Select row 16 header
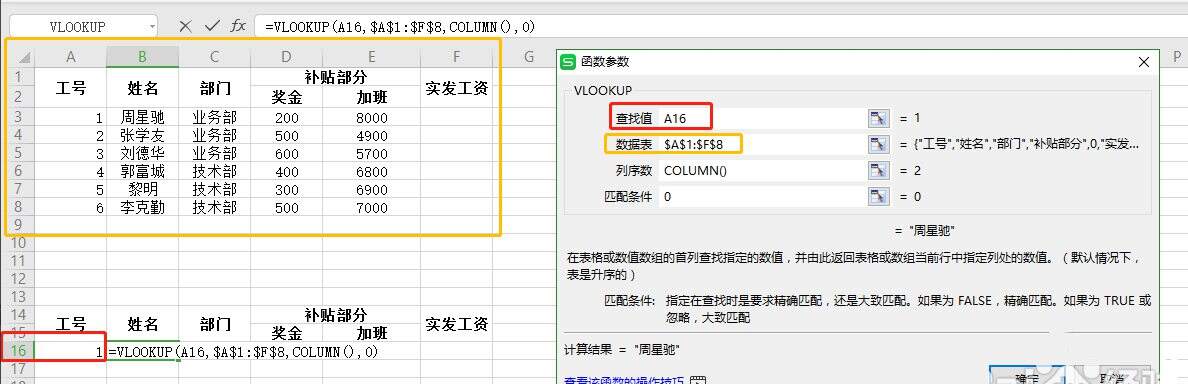This screenshot has height=384, width=1188. click(x=19, y=351)
